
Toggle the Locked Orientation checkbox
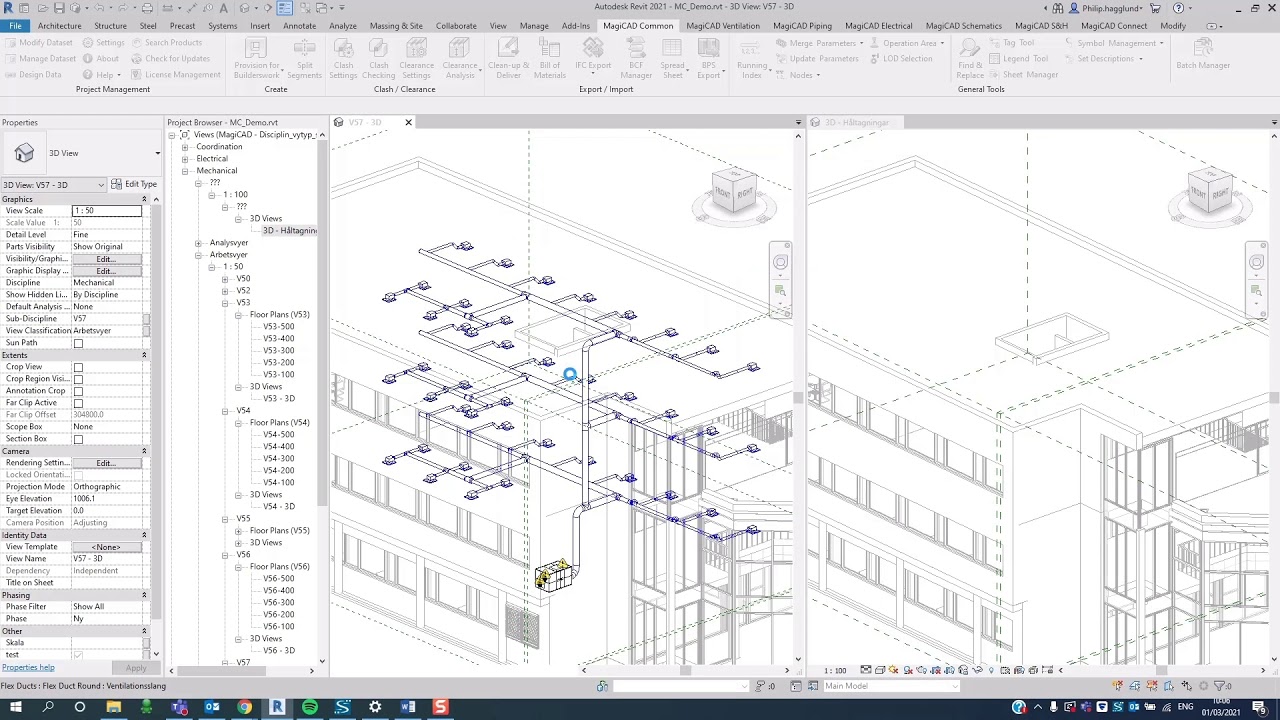78,475
